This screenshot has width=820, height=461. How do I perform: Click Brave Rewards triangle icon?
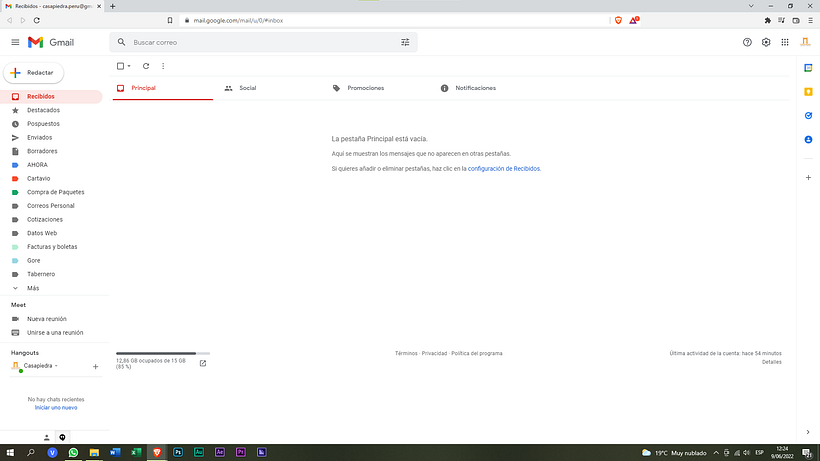(x=634, y=20)
